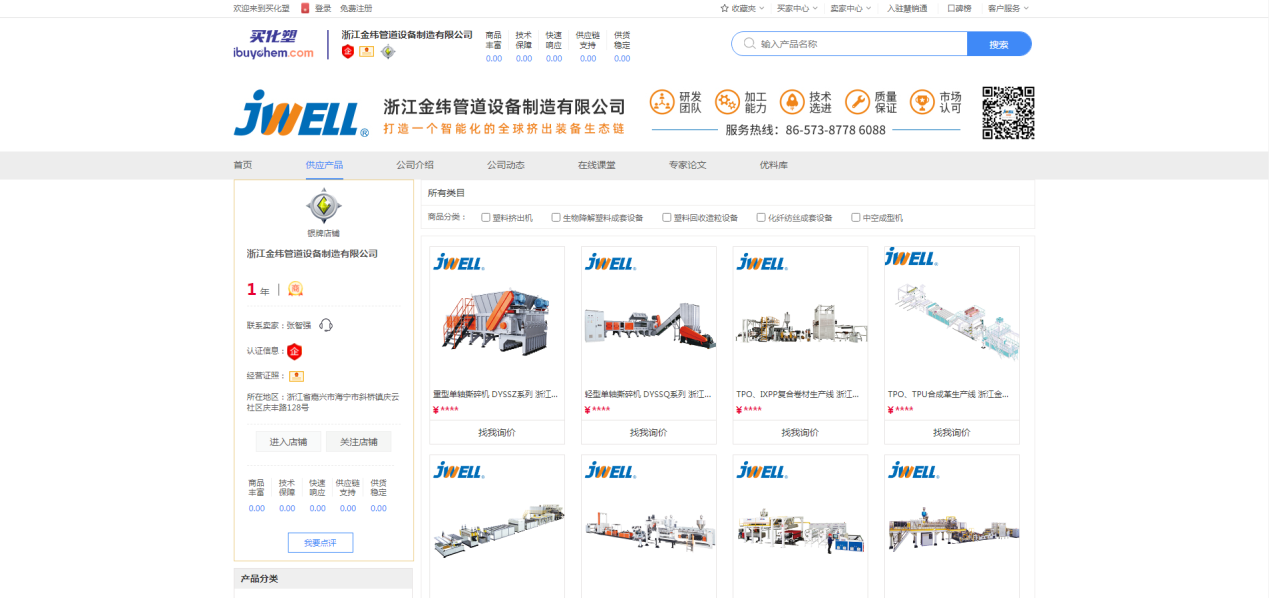Click the 进入店铺 button

(288, 442)
